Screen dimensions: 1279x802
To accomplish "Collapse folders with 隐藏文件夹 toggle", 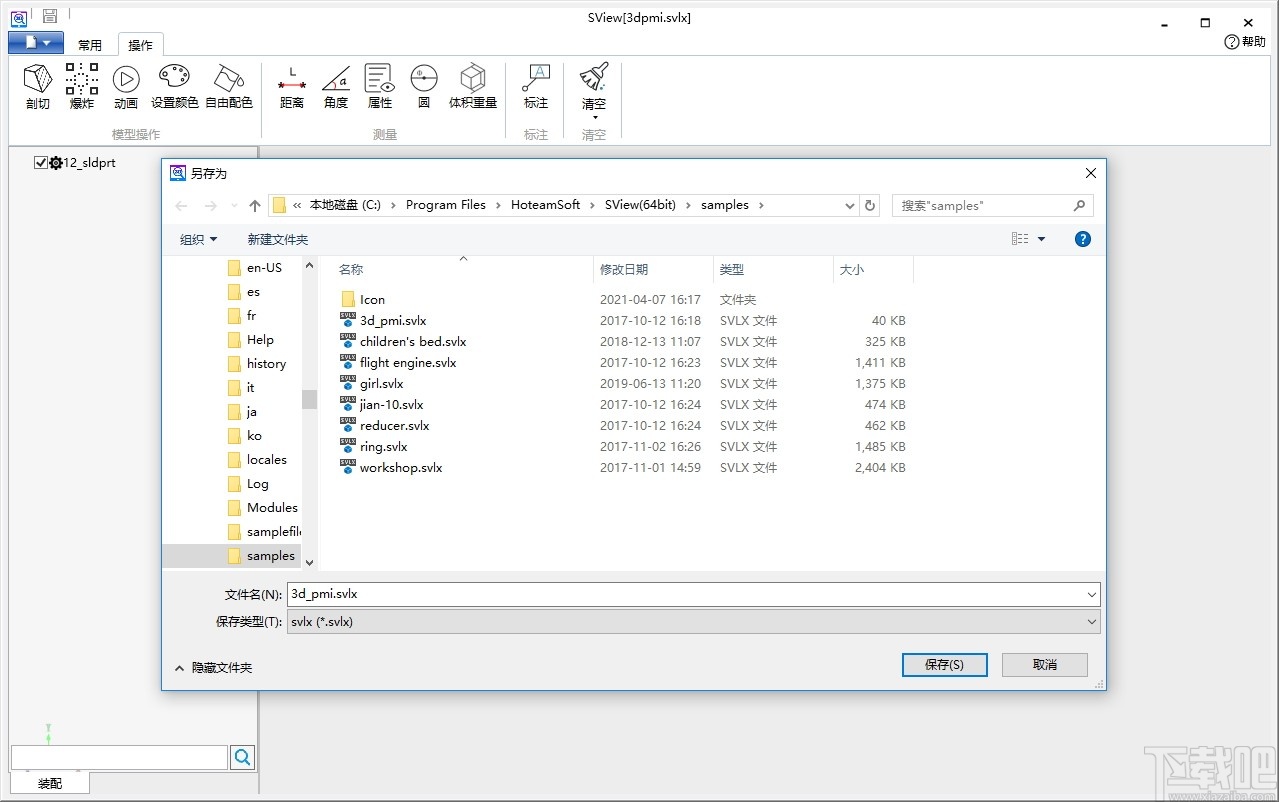I will (213, 668).
